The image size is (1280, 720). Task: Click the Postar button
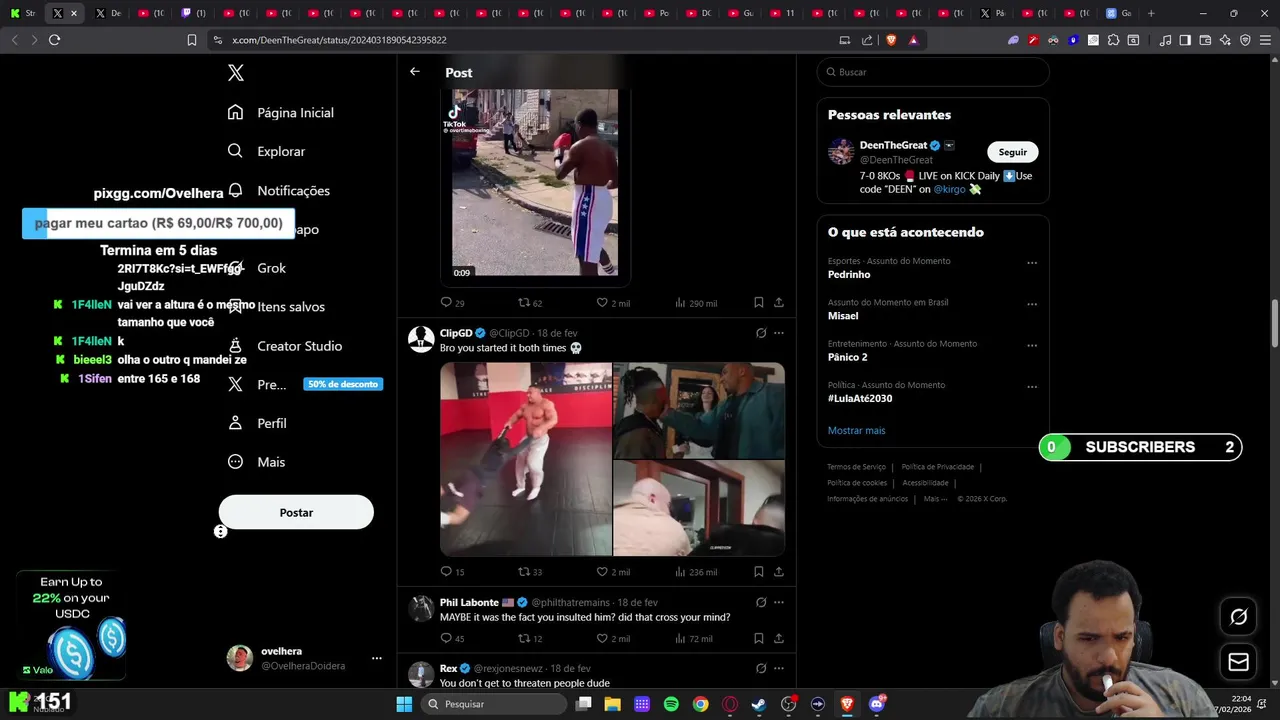point(296,513)
